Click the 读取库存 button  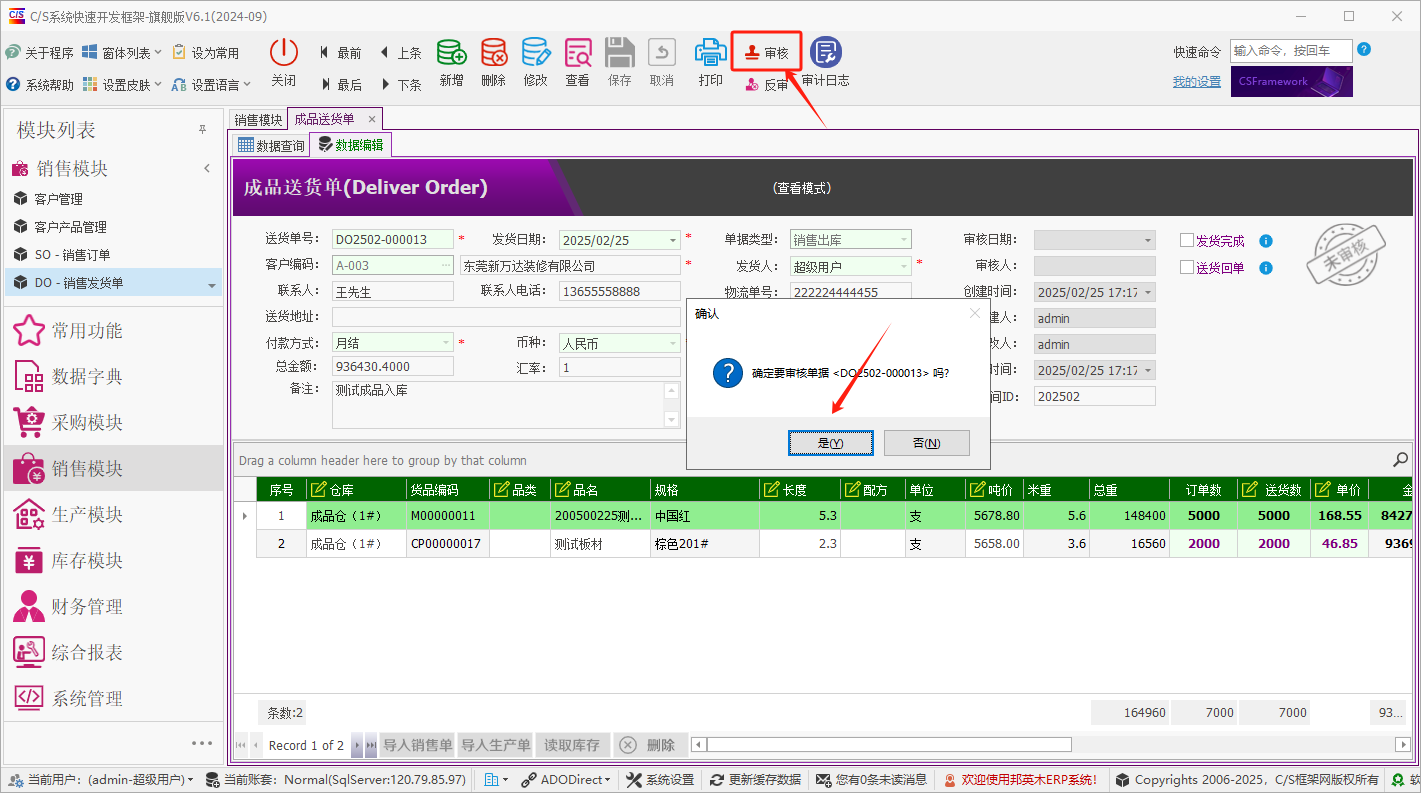(572, 745)
